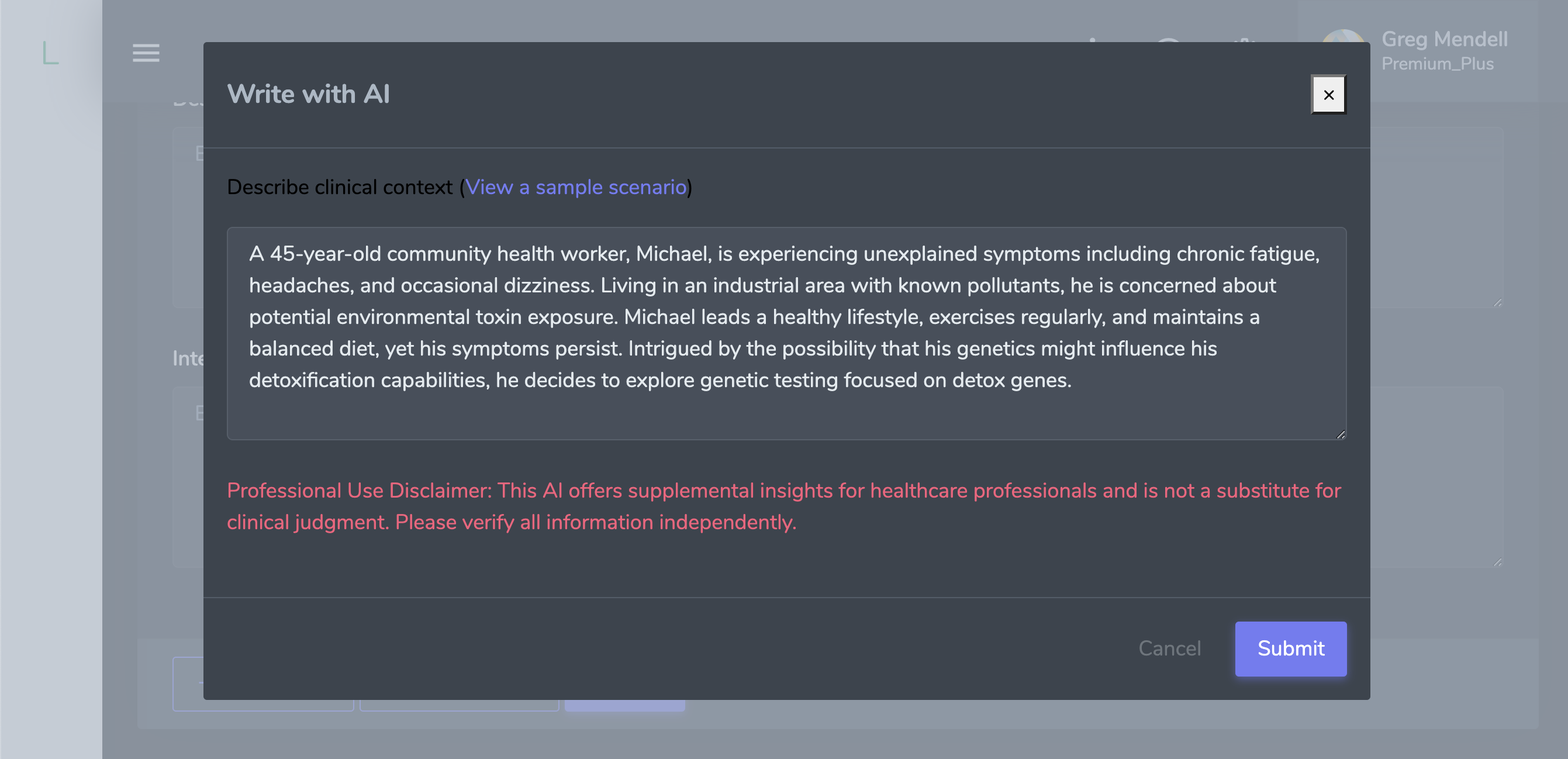Click the Professional Use Disclaimer text
Viewport: 1568px width, 759px height.
click(x=783, y=506)
